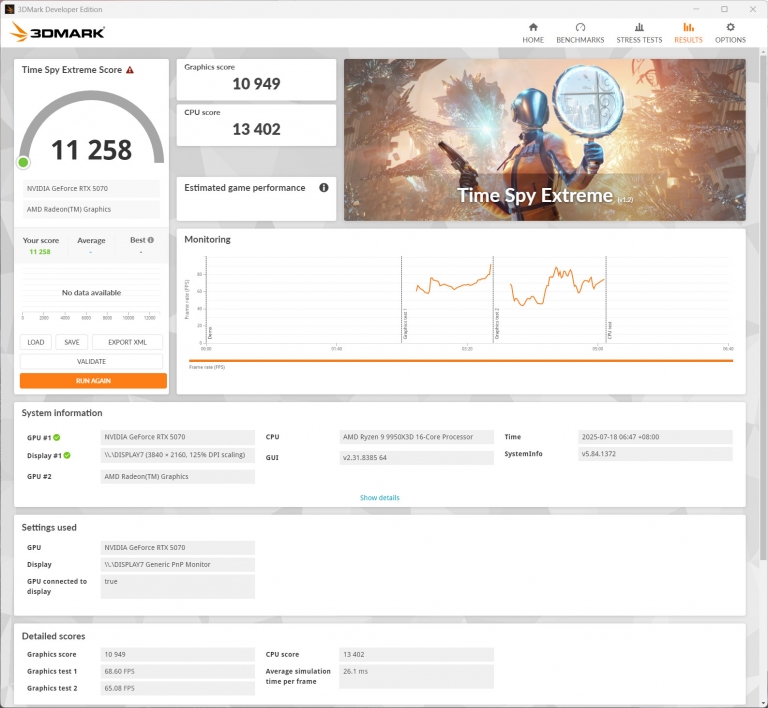768x708 pixels.
Task: Click the 3DMark logo
Action: (x=57, y=32)
